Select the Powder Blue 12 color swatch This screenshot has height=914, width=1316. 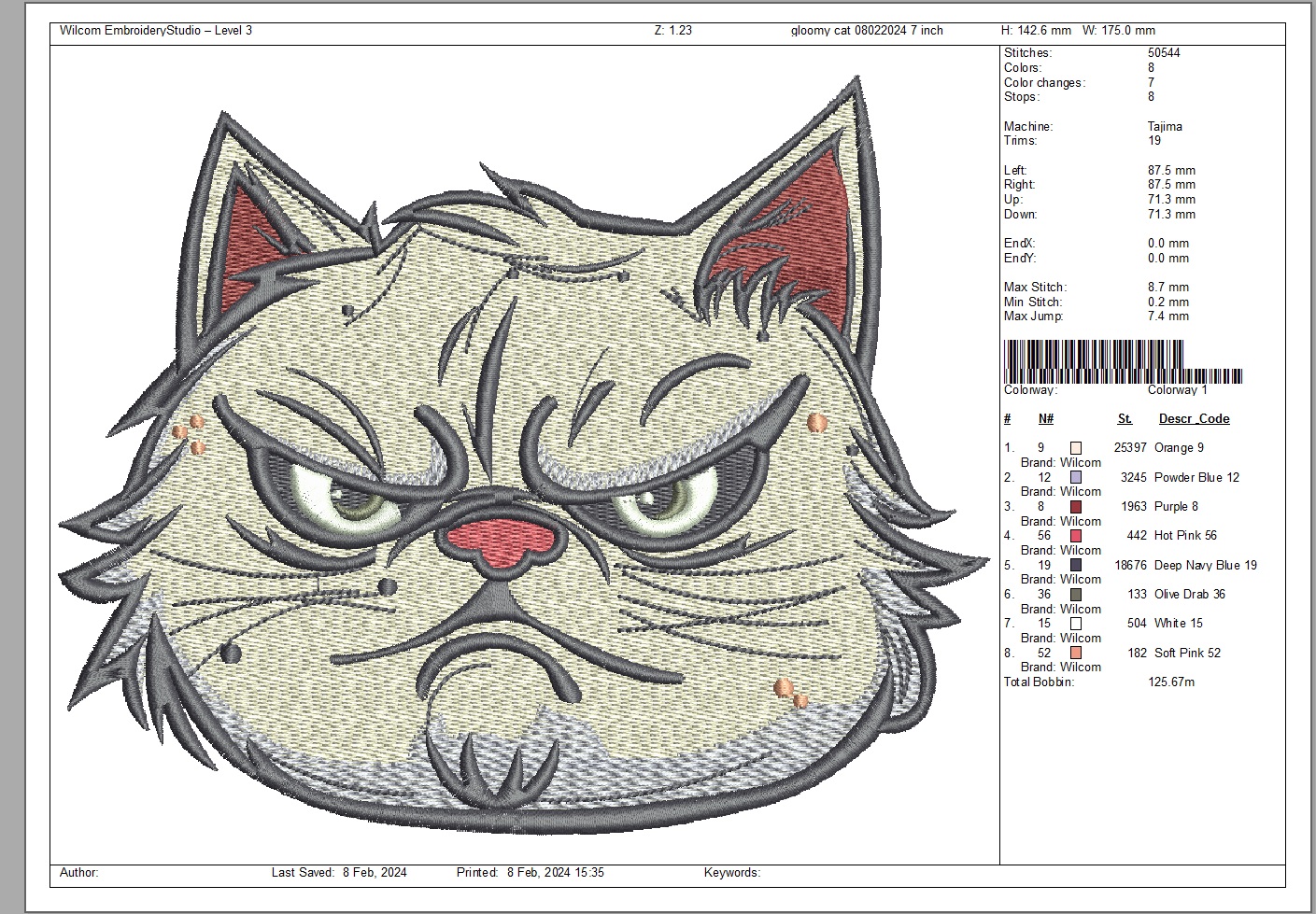pyautogui.click(x=1076, y=477)
